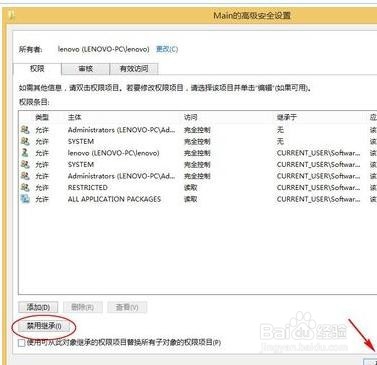This screenshot has height=365, width=377.
Task: Click the 查看(V) button
Action: pos(127,307)
